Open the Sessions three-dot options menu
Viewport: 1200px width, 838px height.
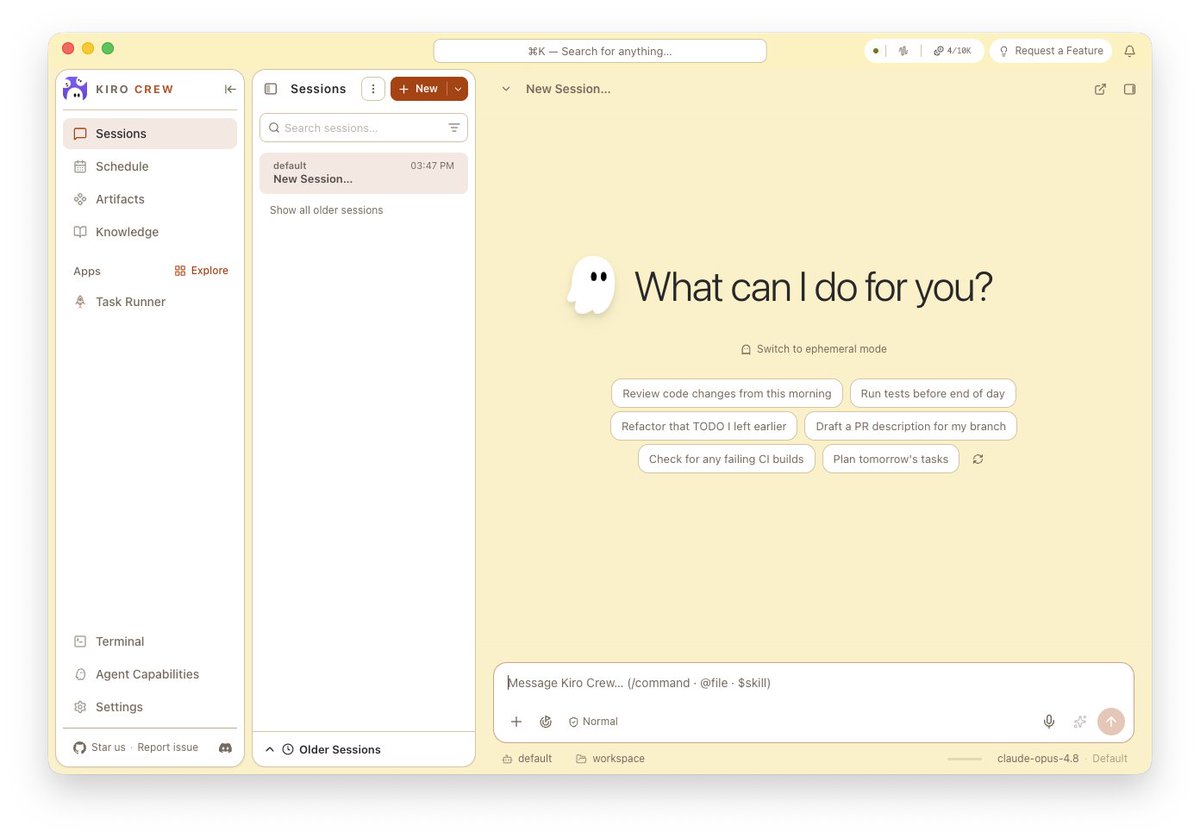coord(373,89)
